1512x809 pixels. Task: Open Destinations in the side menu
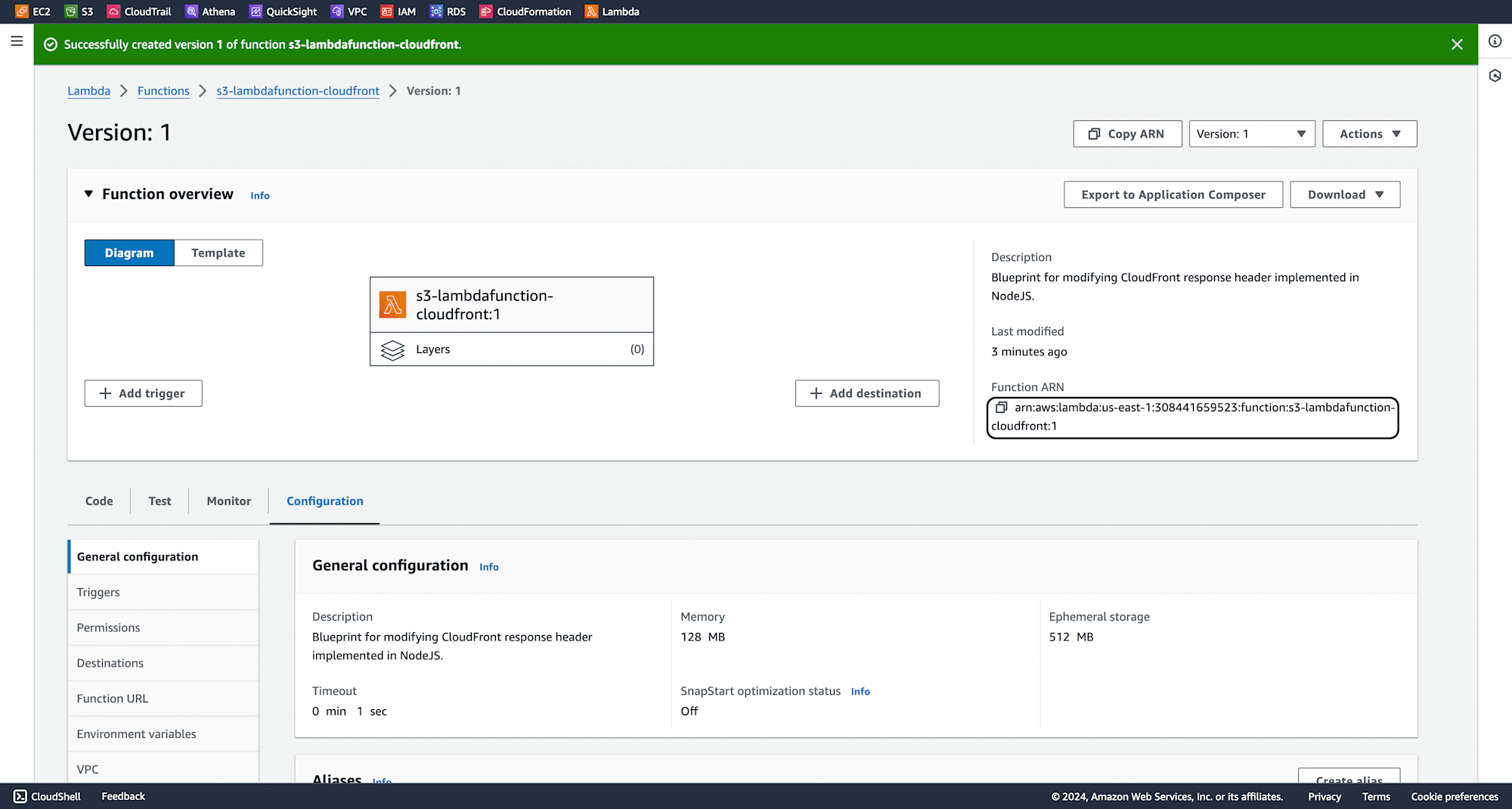tap(163, 663)
